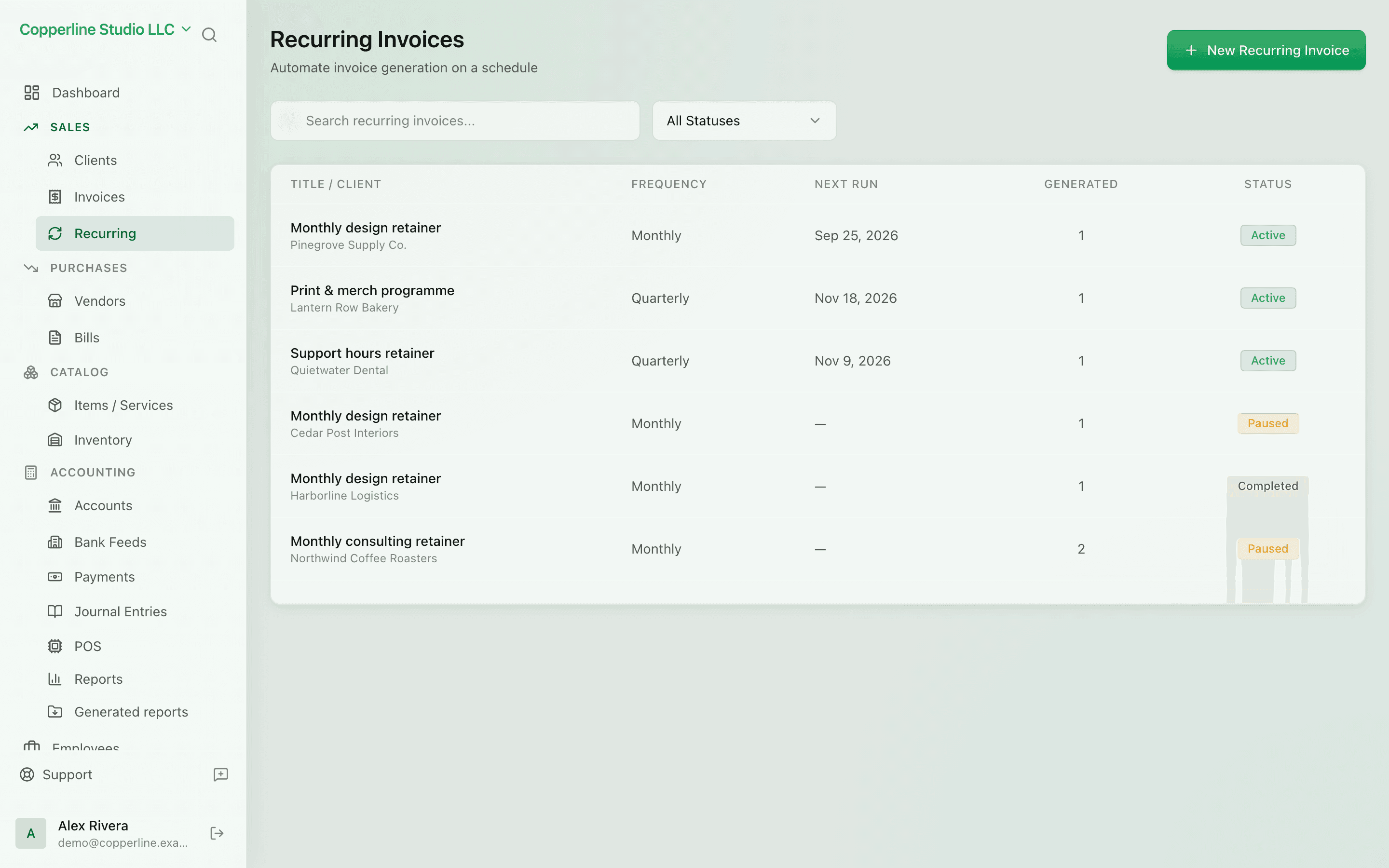Click the Bank Feeds icon

(x=55, y=542)
